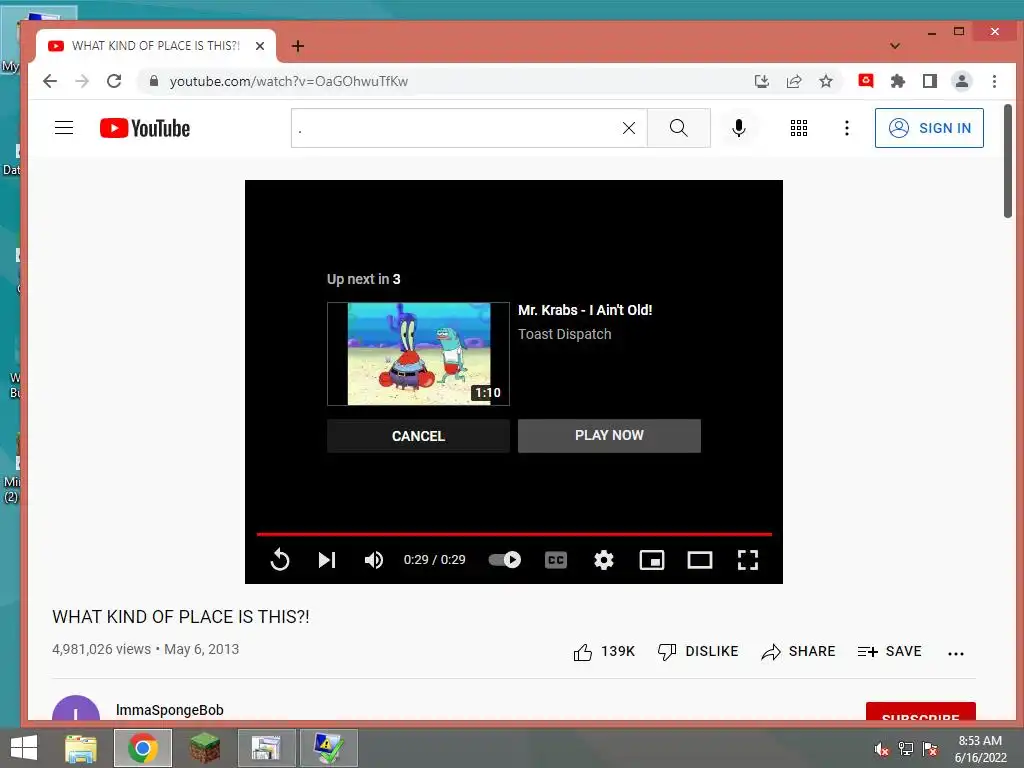
Task: Skip to the next video
Action: 327,560
